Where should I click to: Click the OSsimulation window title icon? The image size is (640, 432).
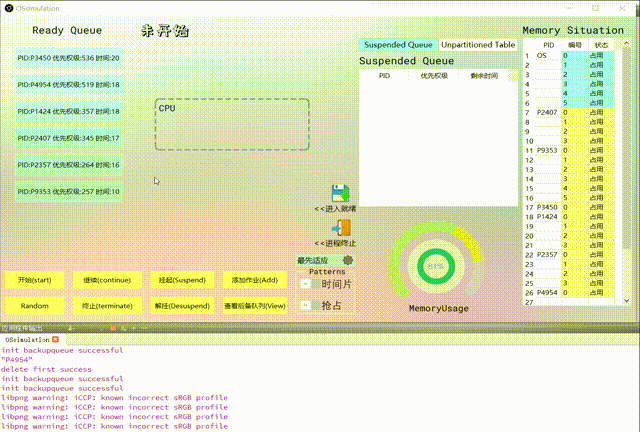point(9,8)
